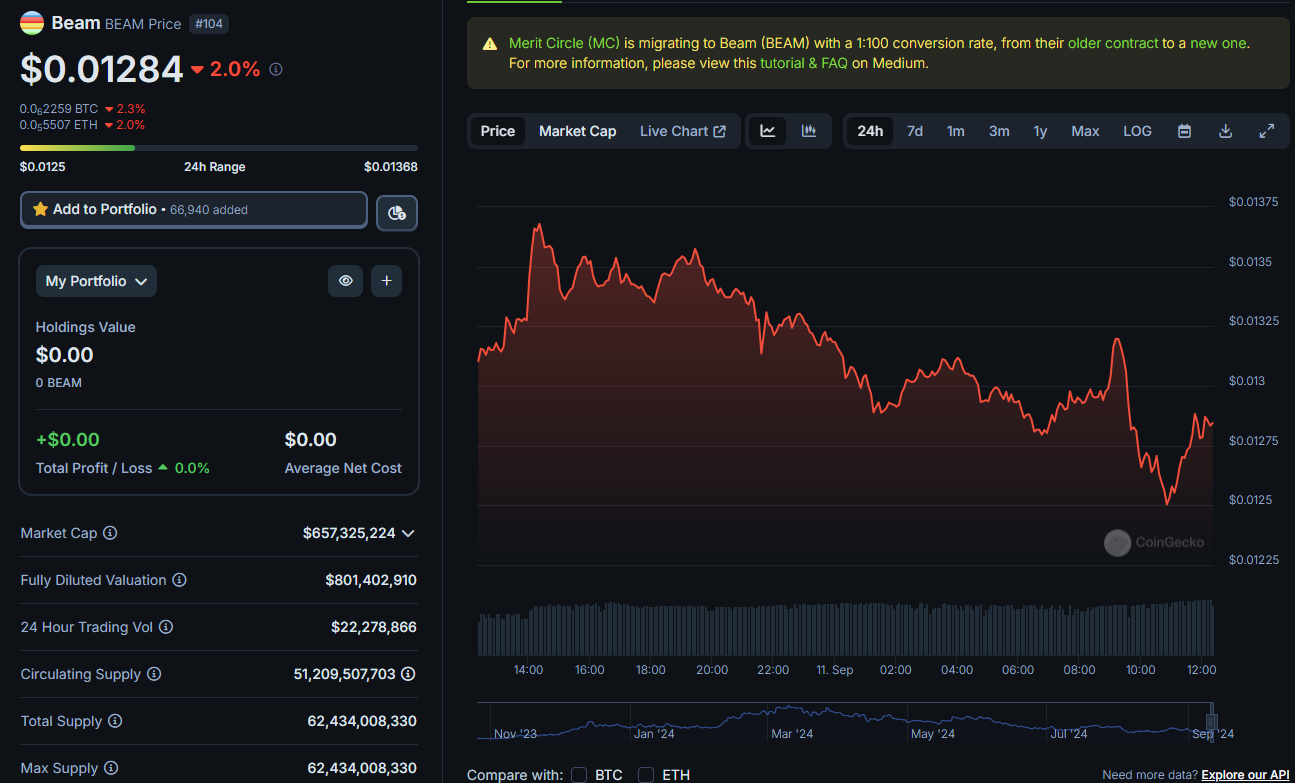Open the calendar date range picker
Screen dimensions: 1295x783
pos(1184,131)
